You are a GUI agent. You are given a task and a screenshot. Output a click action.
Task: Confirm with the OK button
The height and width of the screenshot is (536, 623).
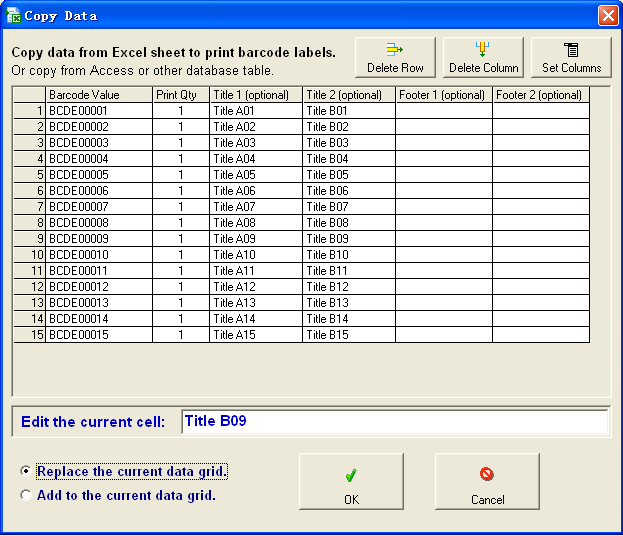tap(351, 481)
